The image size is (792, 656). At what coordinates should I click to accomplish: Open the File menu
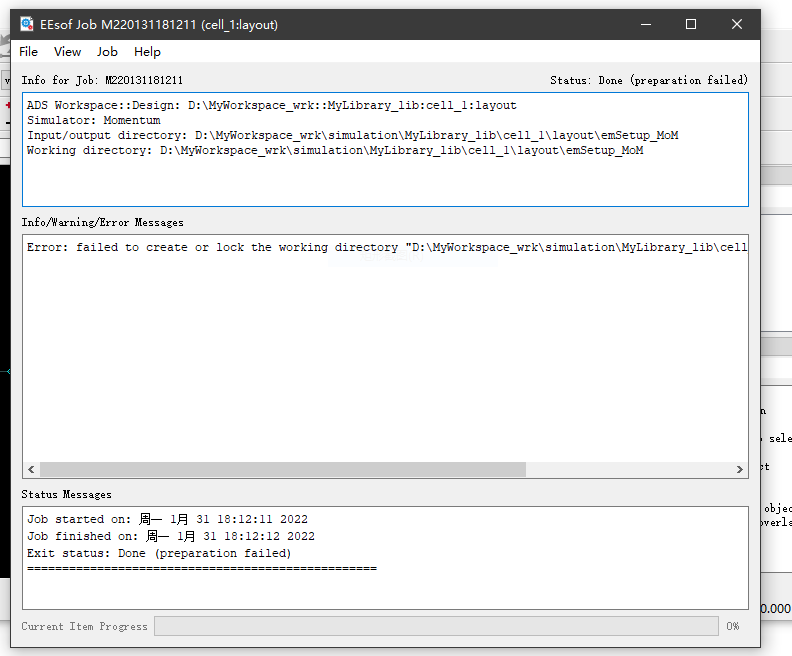(x=28, y=52)
